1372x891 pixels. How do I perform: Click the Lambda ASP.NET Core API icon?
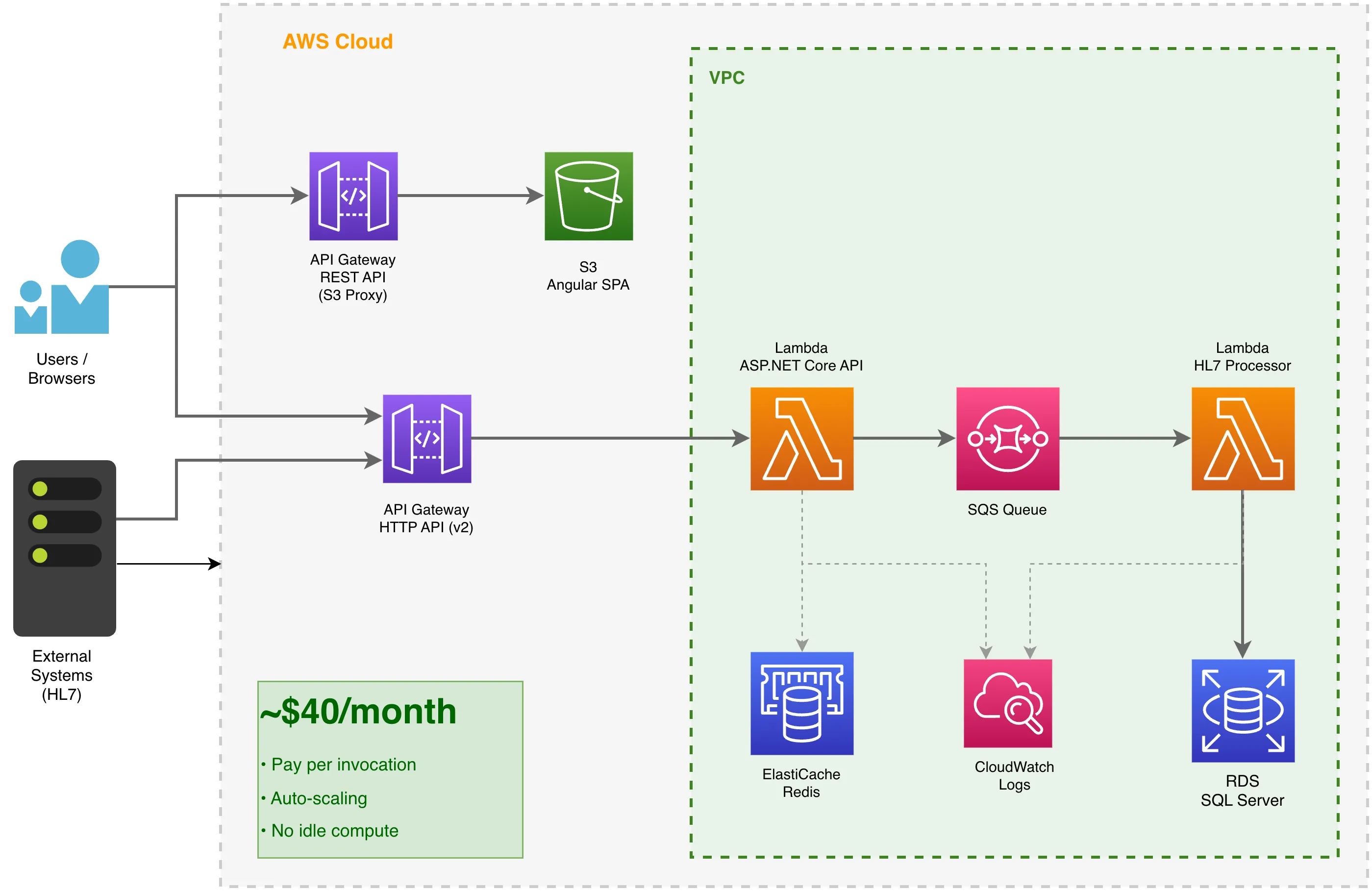(801, 438)
